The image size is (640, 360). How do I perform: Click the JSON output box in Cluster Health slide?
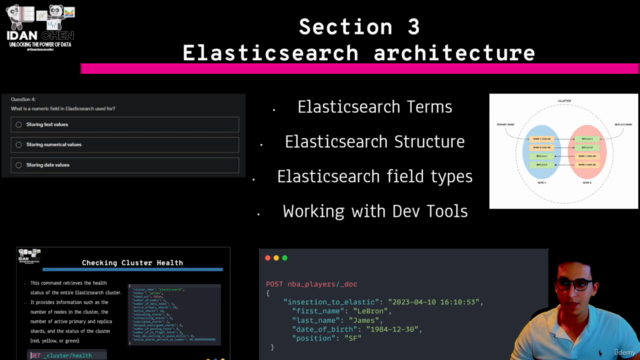point(175,314)
